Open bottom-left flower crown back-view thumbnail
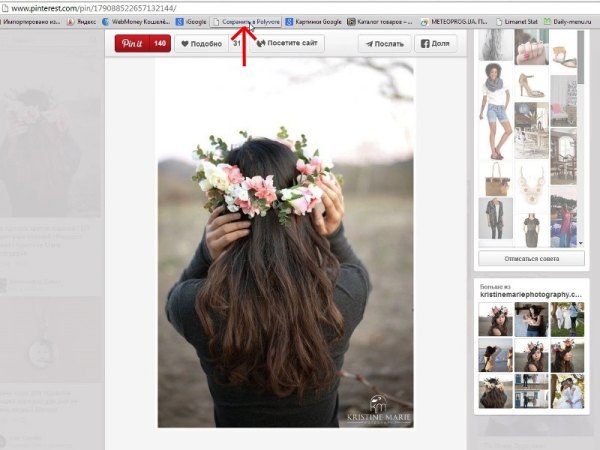600x450 pixels. coord(496,391)
